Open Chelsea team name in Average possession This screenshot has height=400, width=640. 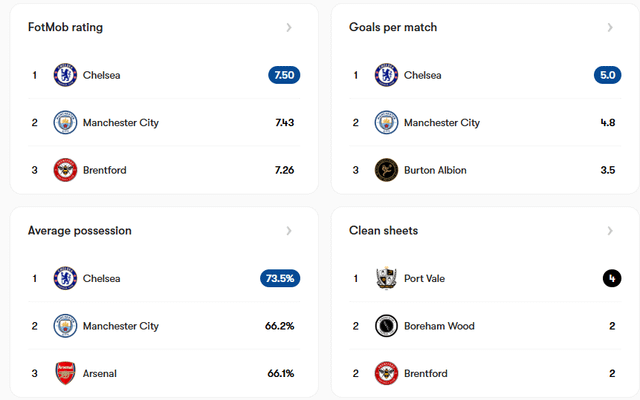tap(101, 279)
